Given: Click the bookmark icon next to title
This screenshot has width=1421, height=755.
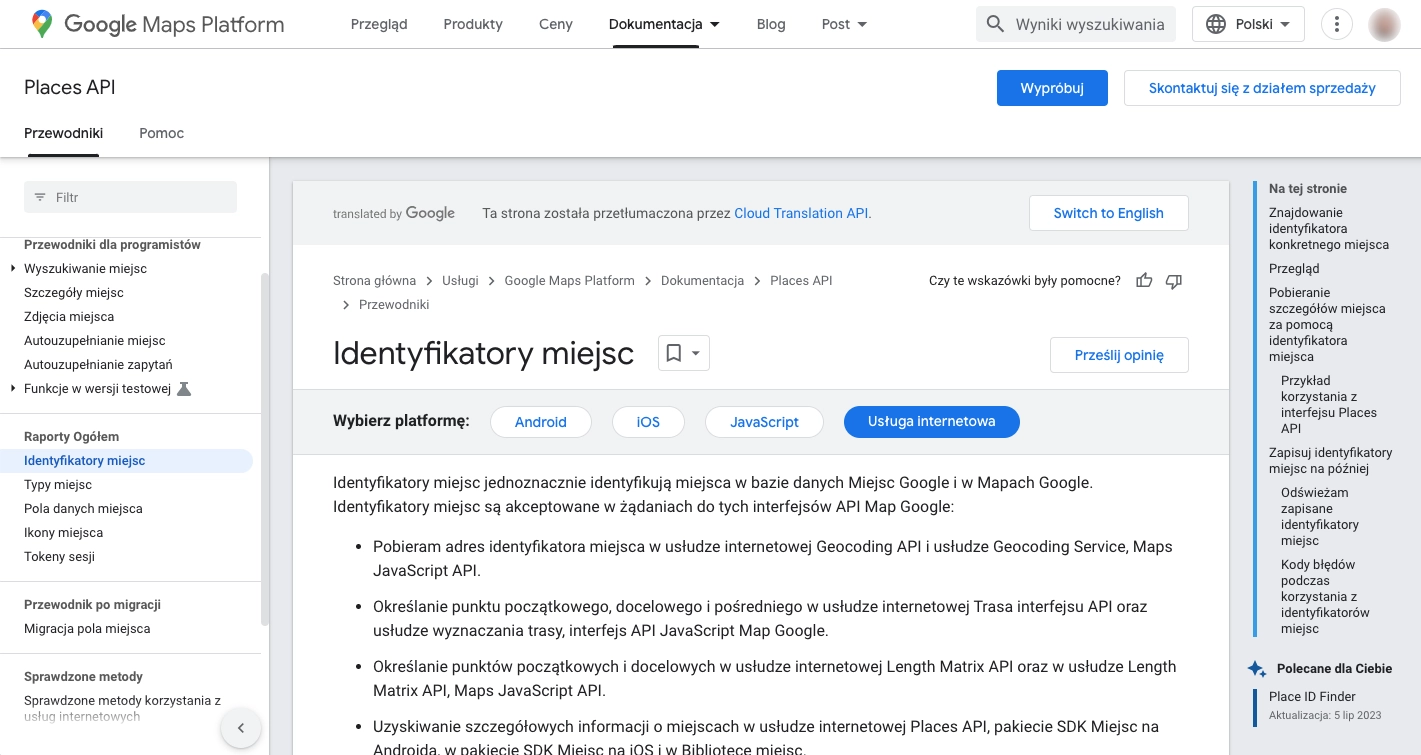Looking at the screenshot, I should [674, 353].
